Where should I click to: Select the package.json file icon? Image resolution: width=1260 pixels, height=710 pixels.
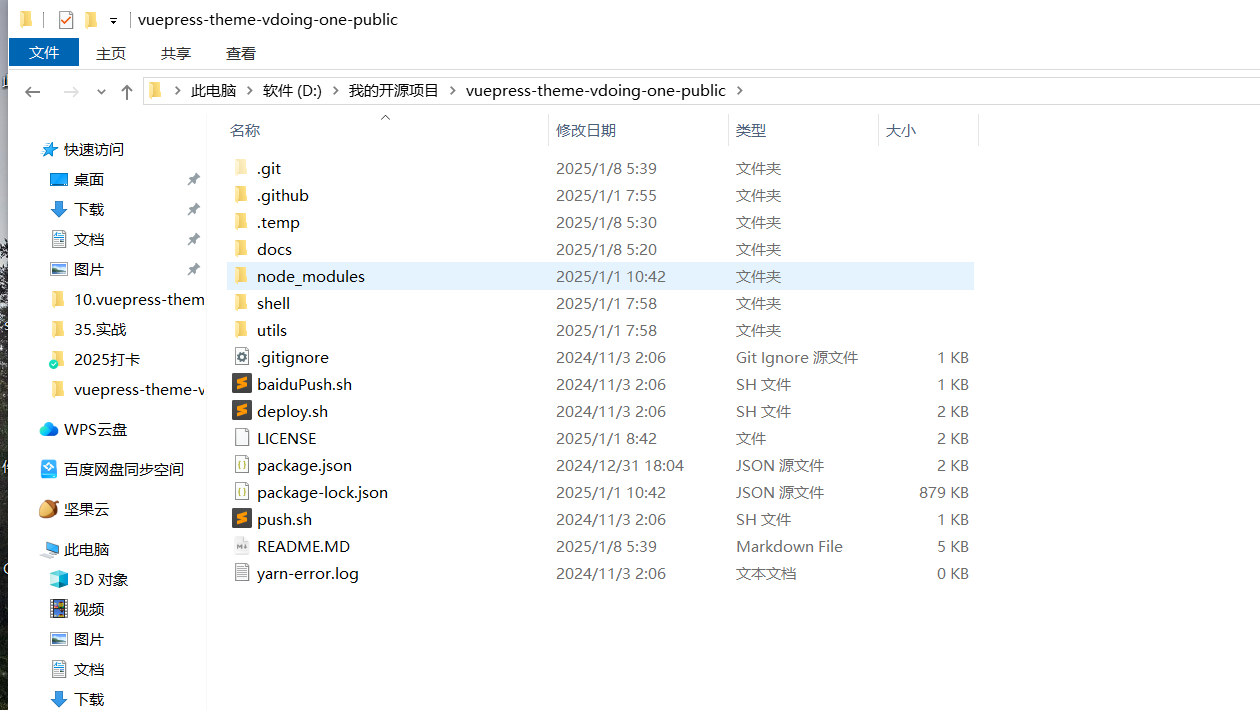point(241,465)
